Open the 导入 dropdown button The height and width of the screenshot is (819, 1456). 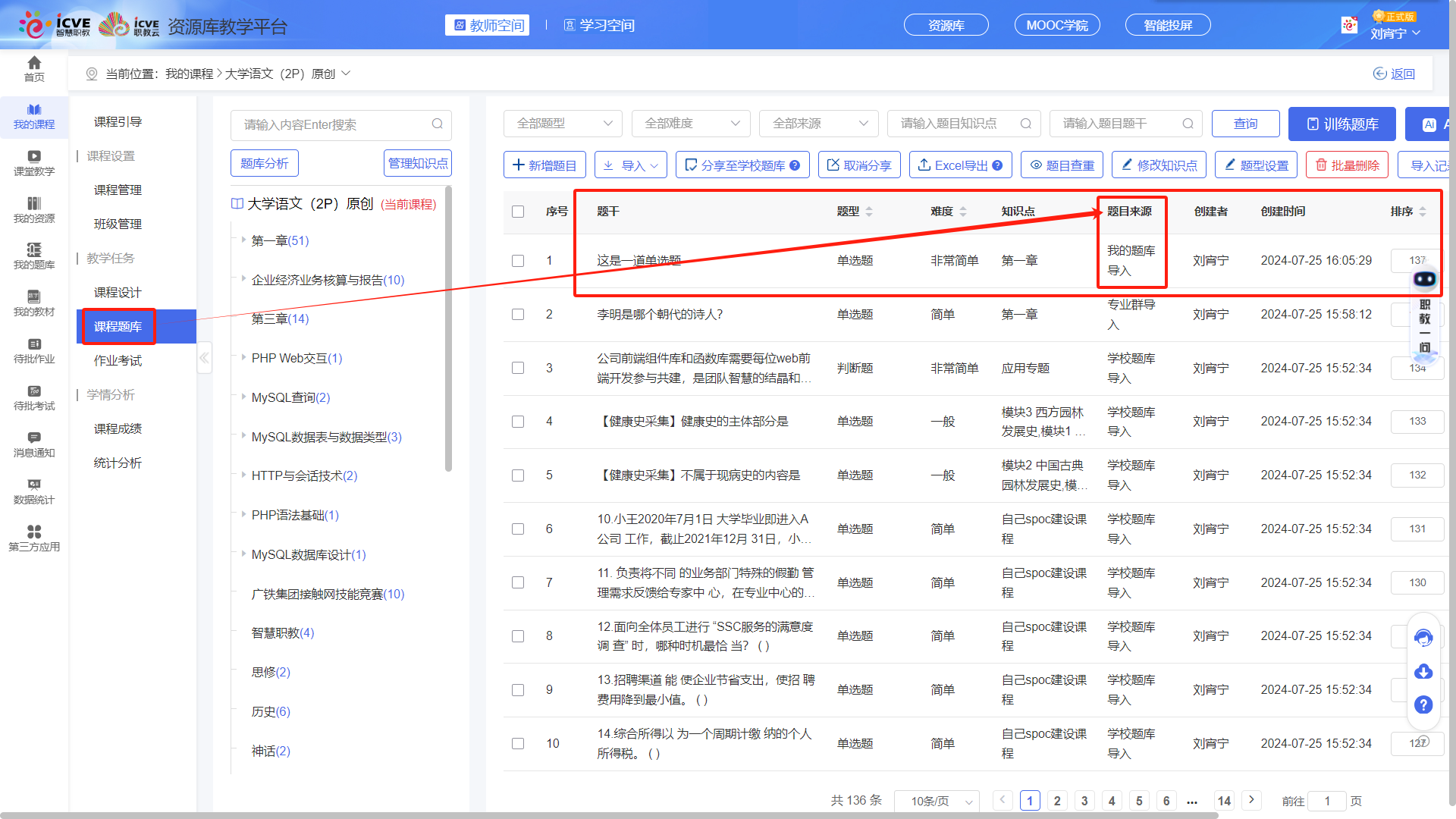pos(630,165)
